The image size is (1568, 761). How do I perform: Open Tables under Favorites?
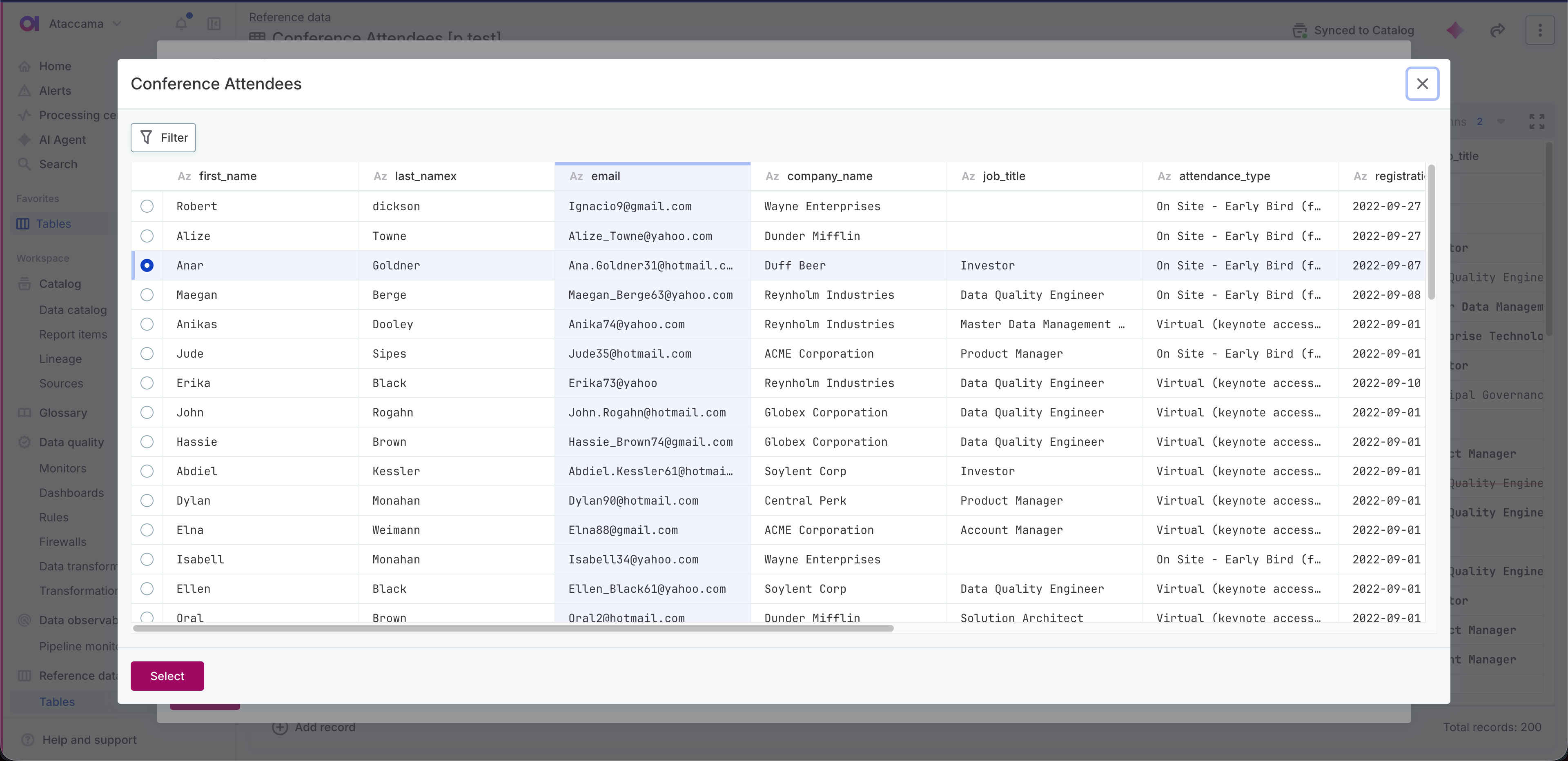point(53,223)
